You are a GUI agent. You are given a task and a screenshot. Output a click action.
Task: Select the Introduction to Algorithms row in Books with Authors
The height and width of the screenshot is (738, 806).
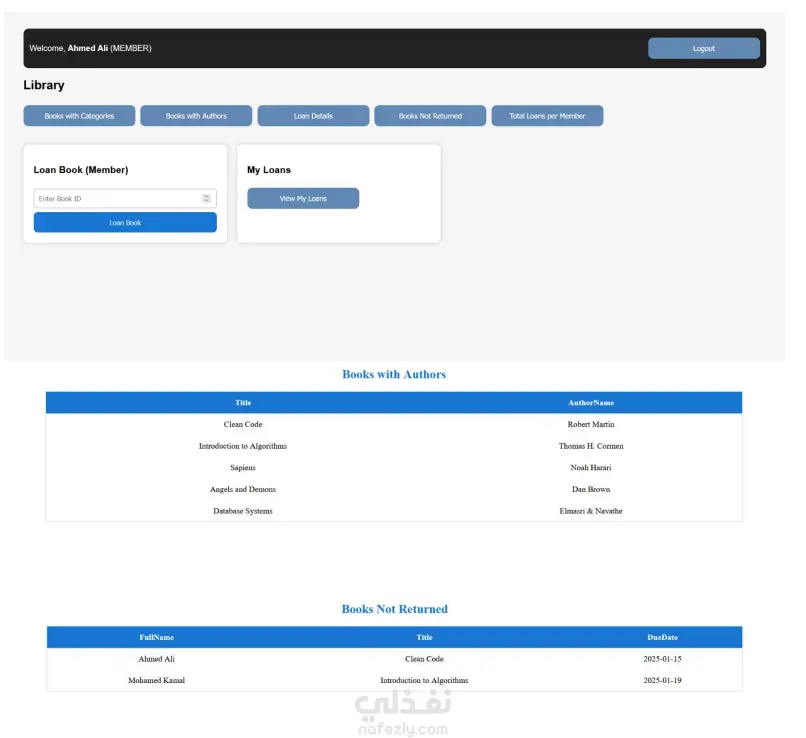tap(394, 446)
